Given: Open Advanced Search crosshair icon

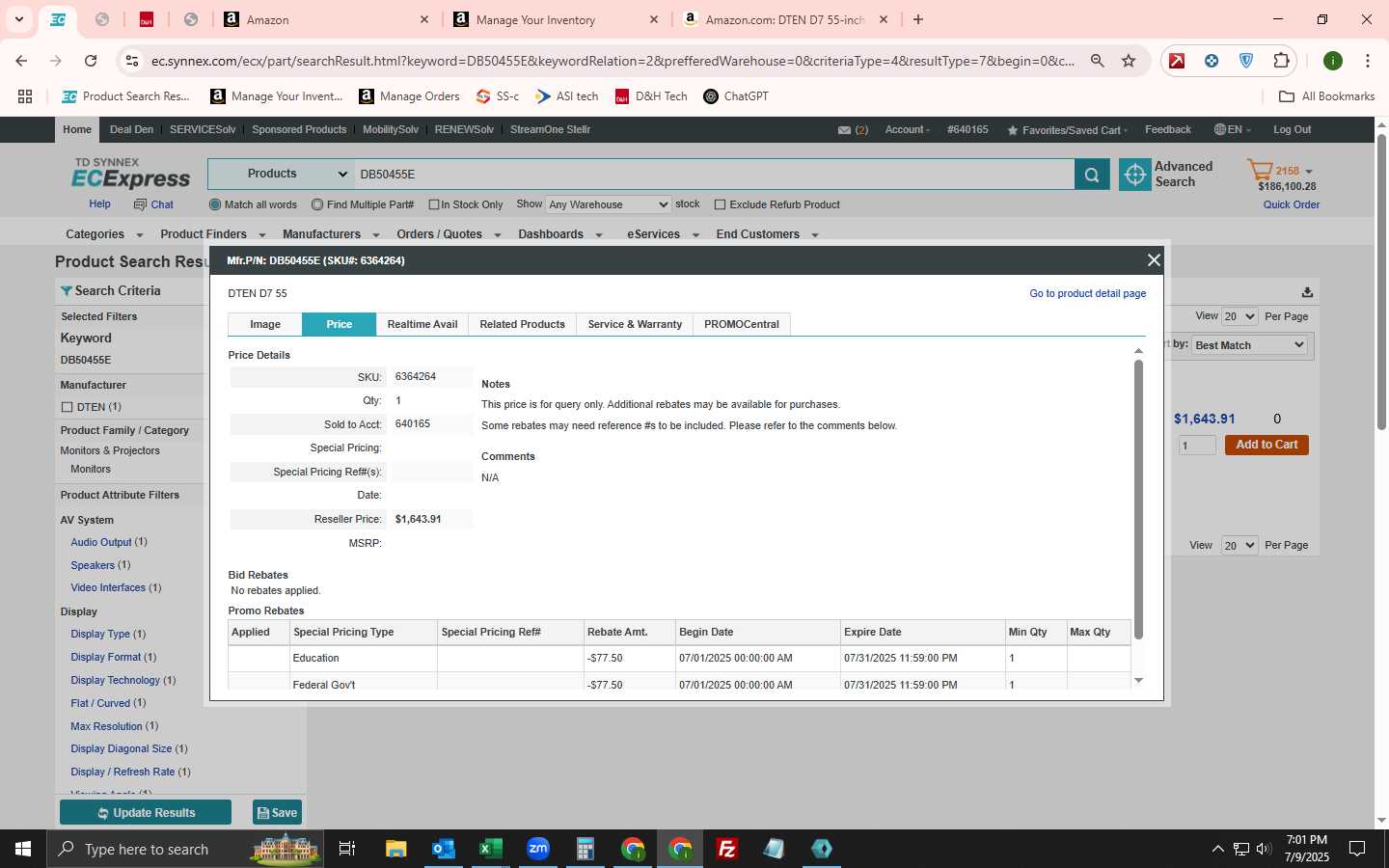Looking at the screenshot, I should coord(1135,175).
